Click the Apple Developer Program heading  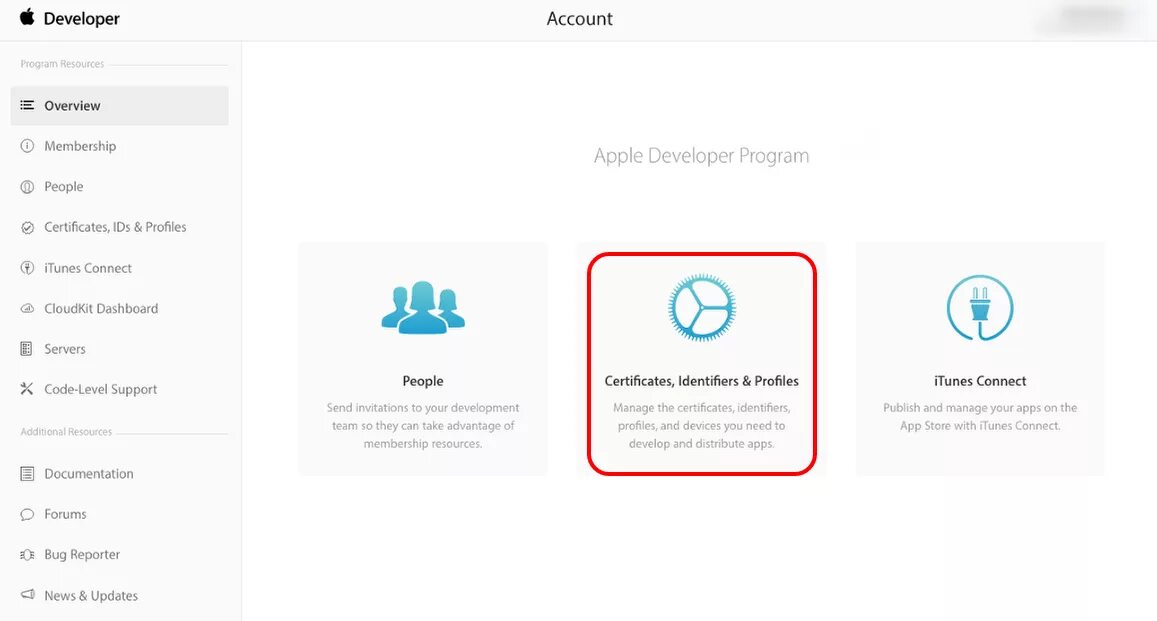[701, 156]
